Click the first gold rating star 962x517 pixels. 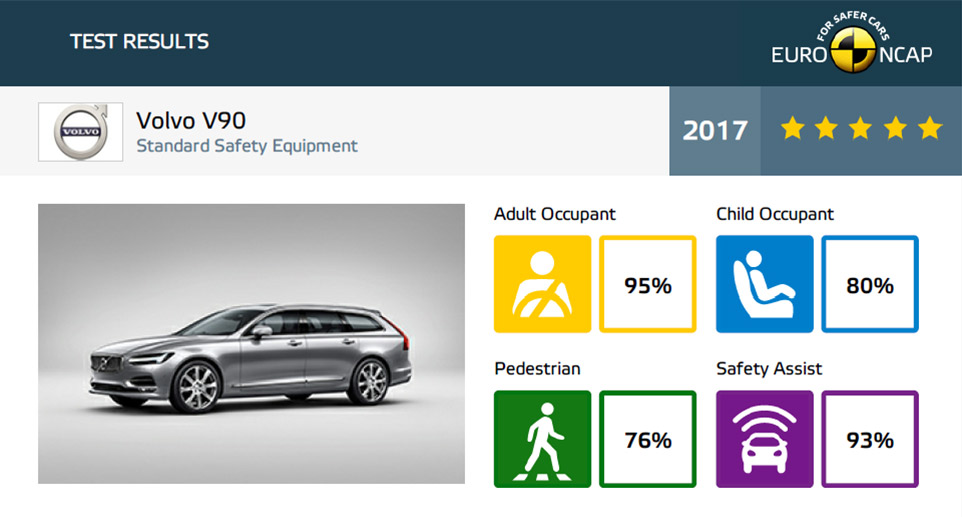click(x=792, y=129)
